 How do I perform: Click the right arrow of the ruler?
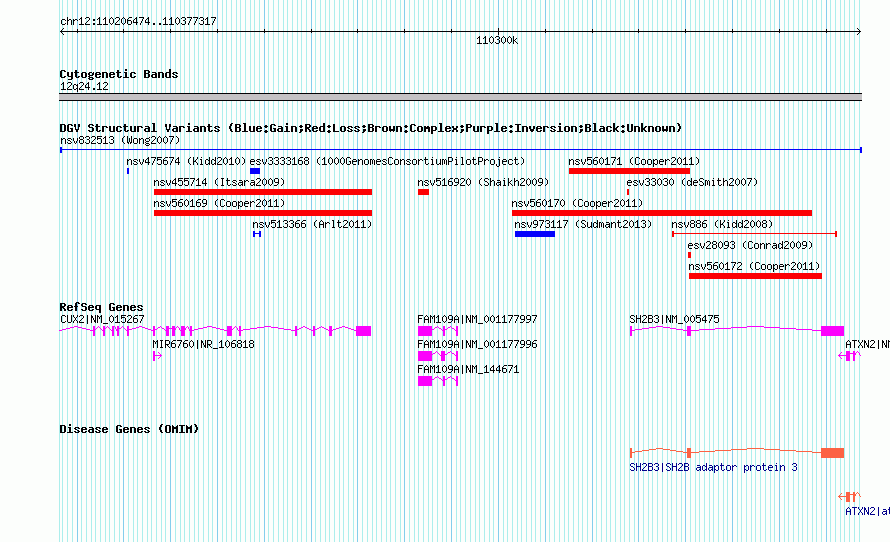click(859, 31)
